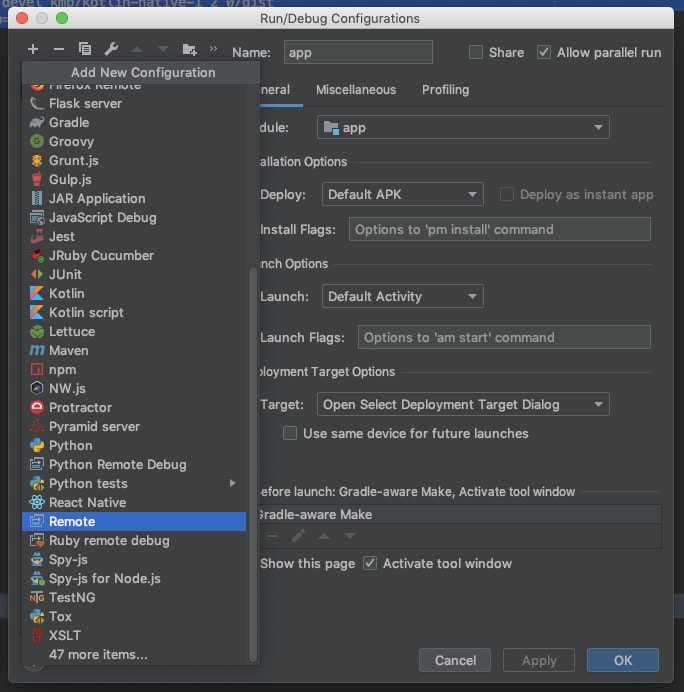
Task: Select Spy-js configuration type
Action: pyautogui.click(x=134, y=560)
